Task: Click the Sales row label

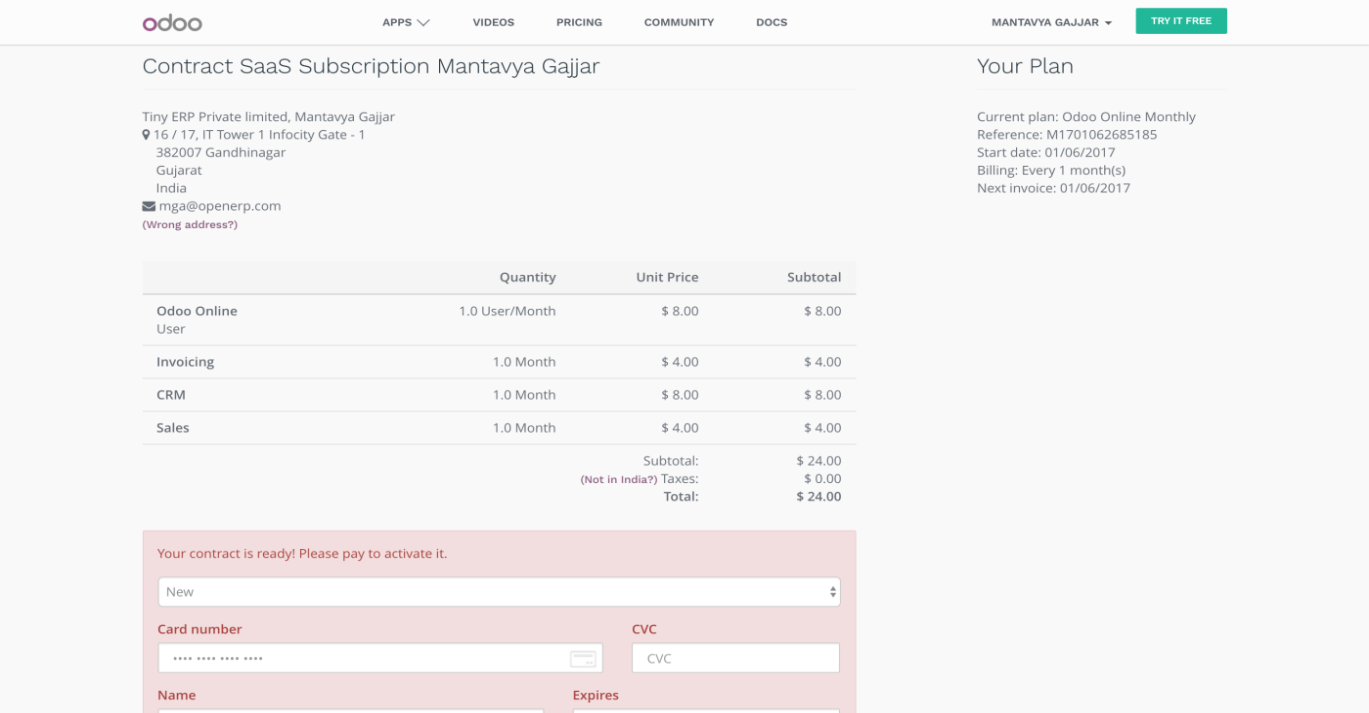Action: [x=173, y=428]
